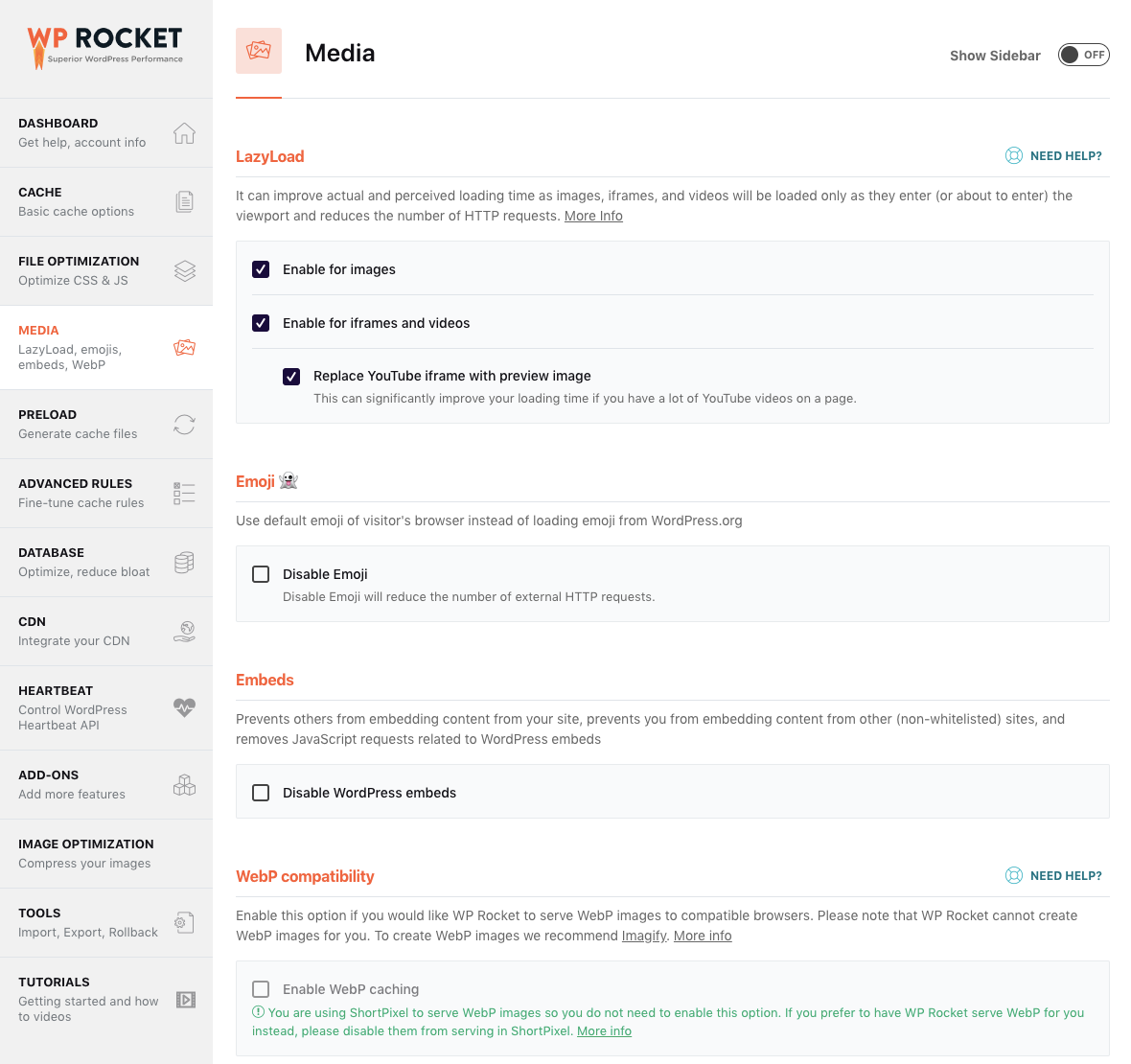Open Cache settings via the document icon
Screen dimensions: 1131x1064
pos(184,202)
